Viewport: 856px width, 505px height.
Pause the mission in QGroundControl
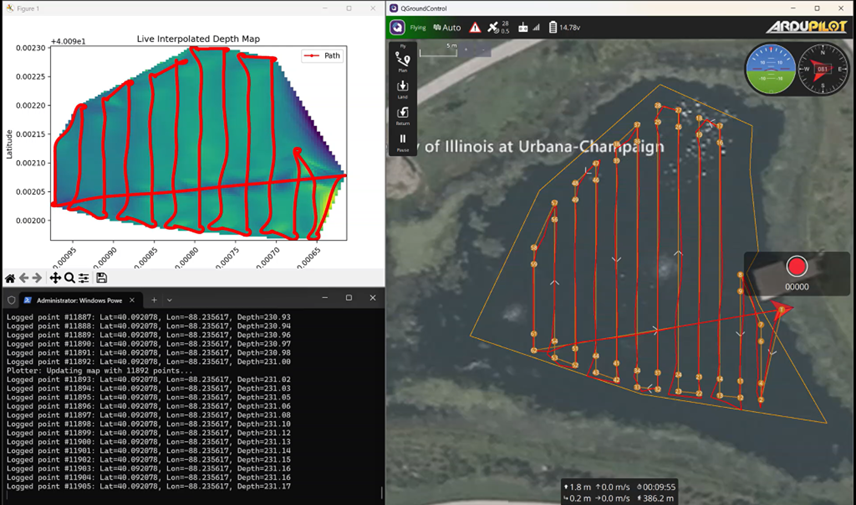coord(402,141)
